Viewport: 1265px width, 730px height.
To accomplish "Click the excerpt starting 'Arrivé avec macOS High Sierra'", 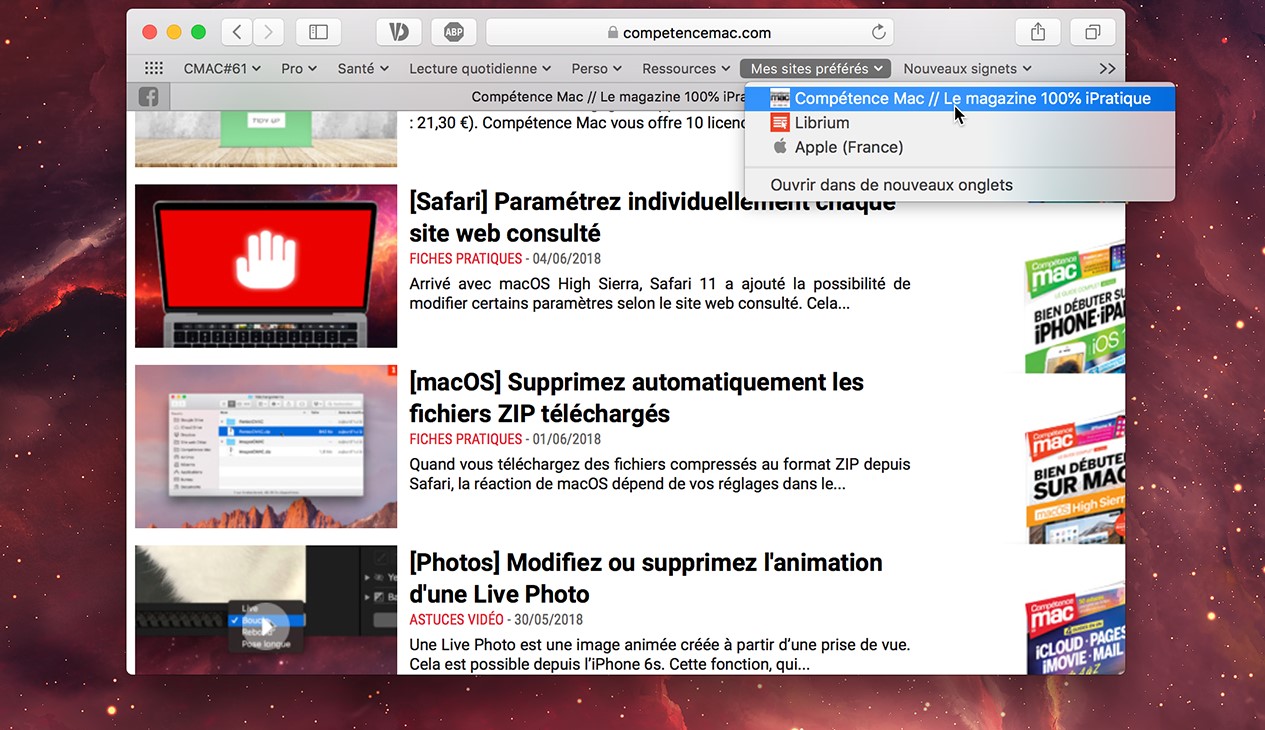I will tap(659, 293).
